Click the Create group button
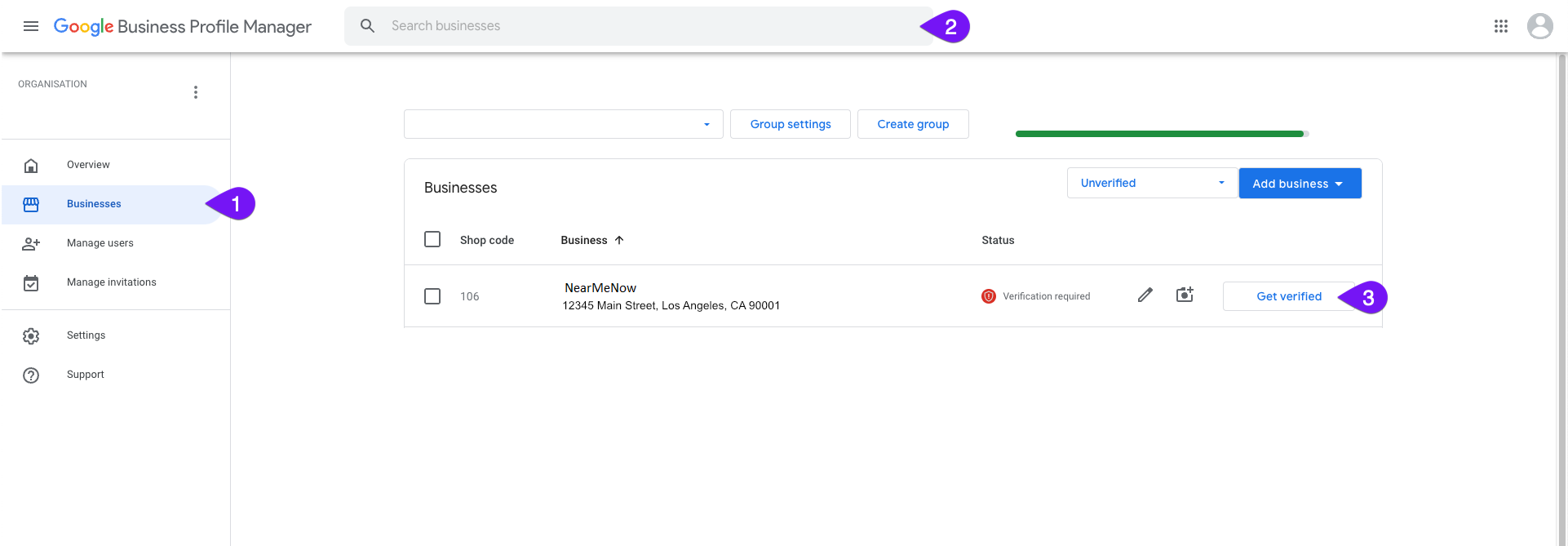Viewport: 1568px width, 546px height. pos(913,124)
